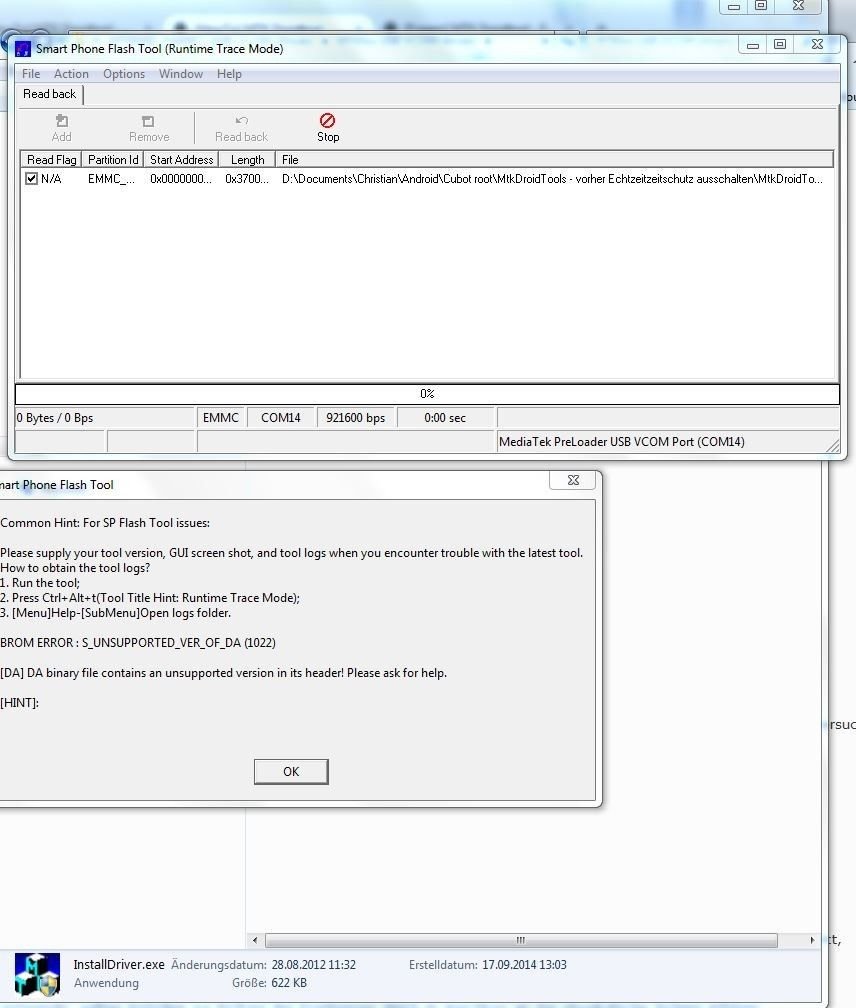This screenshot has height=1008, width=856.
Task: Maximize the Smart Phone Flash Tool window
Action: click(780, 44)
